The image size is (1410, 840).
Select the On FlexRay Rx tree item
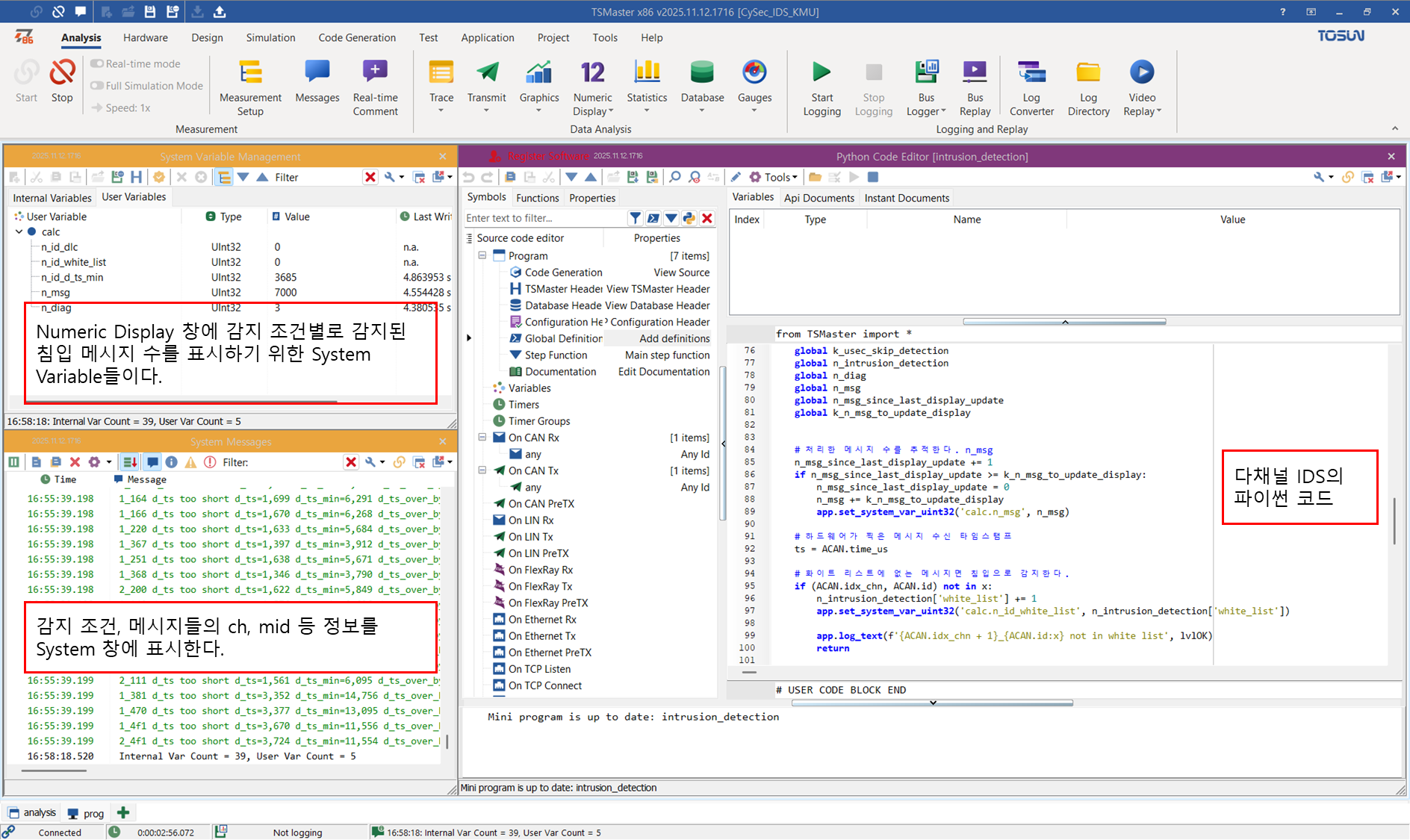pyautogui.click(x=541, y=570)
